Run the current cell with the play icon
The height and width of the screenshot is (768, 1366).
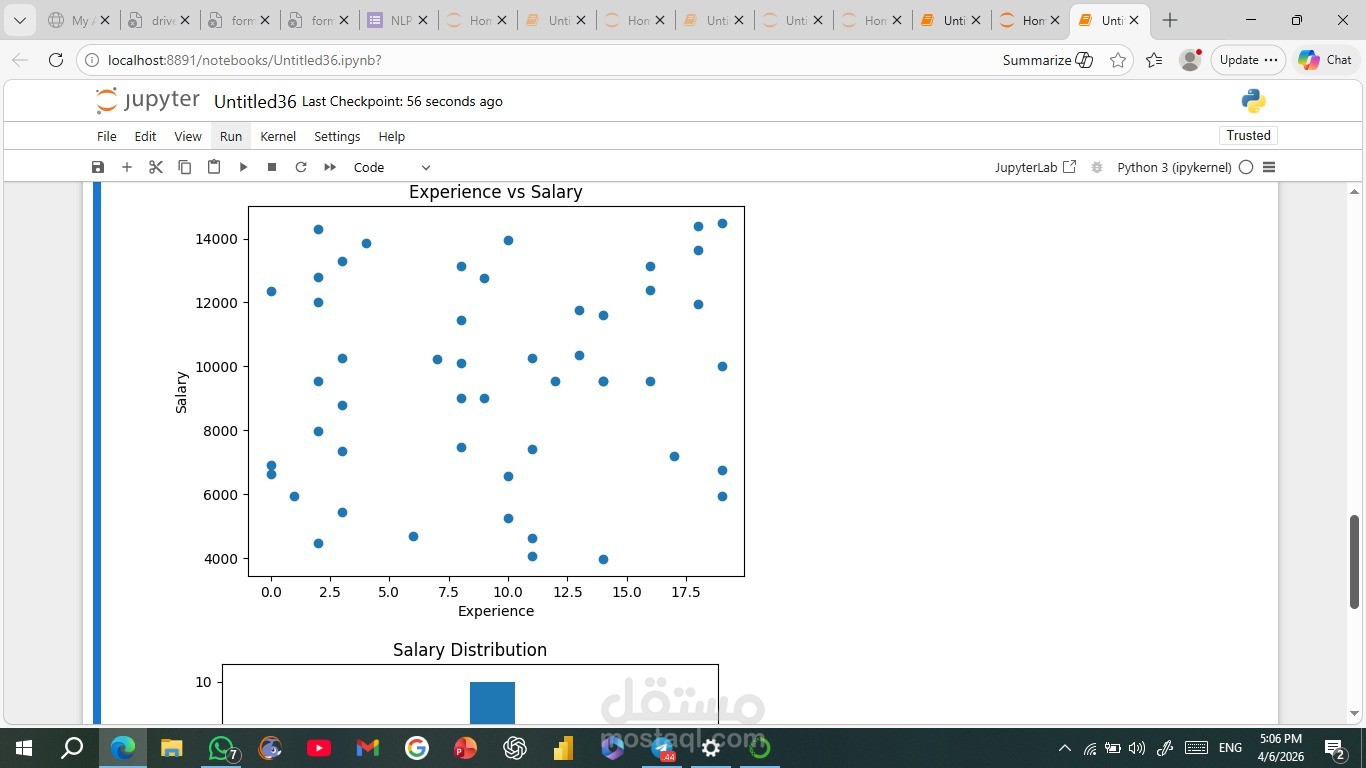pos(242,167)
